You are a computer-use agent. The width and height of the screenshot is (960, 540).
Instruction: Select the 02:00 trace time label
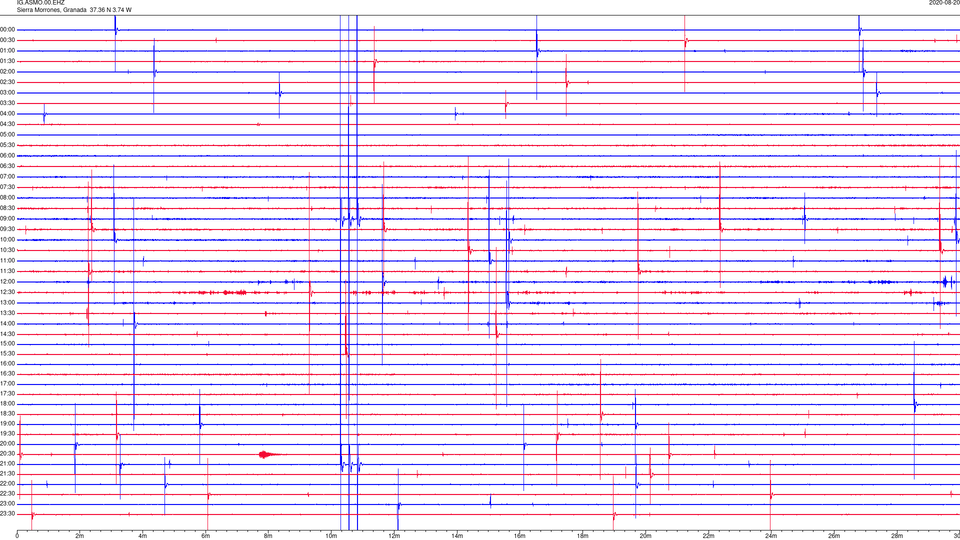[8, 72]
